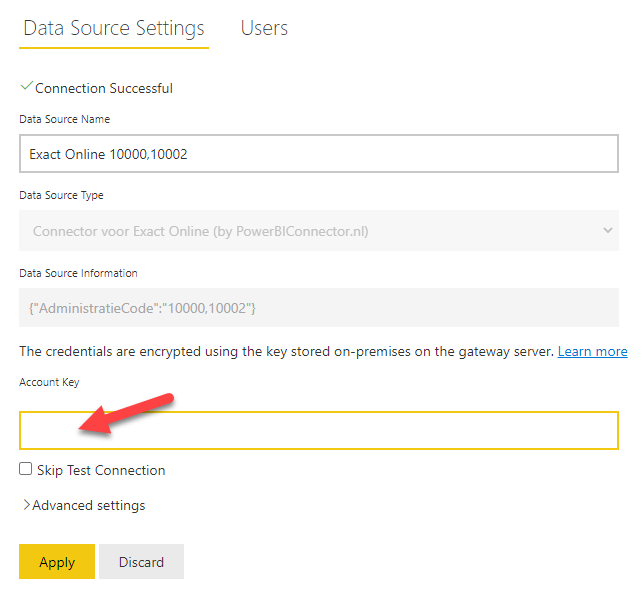Click the green Connection Successful checkmark icon
The width and height of the screenshot is (643, 597).
pos(27,86)
